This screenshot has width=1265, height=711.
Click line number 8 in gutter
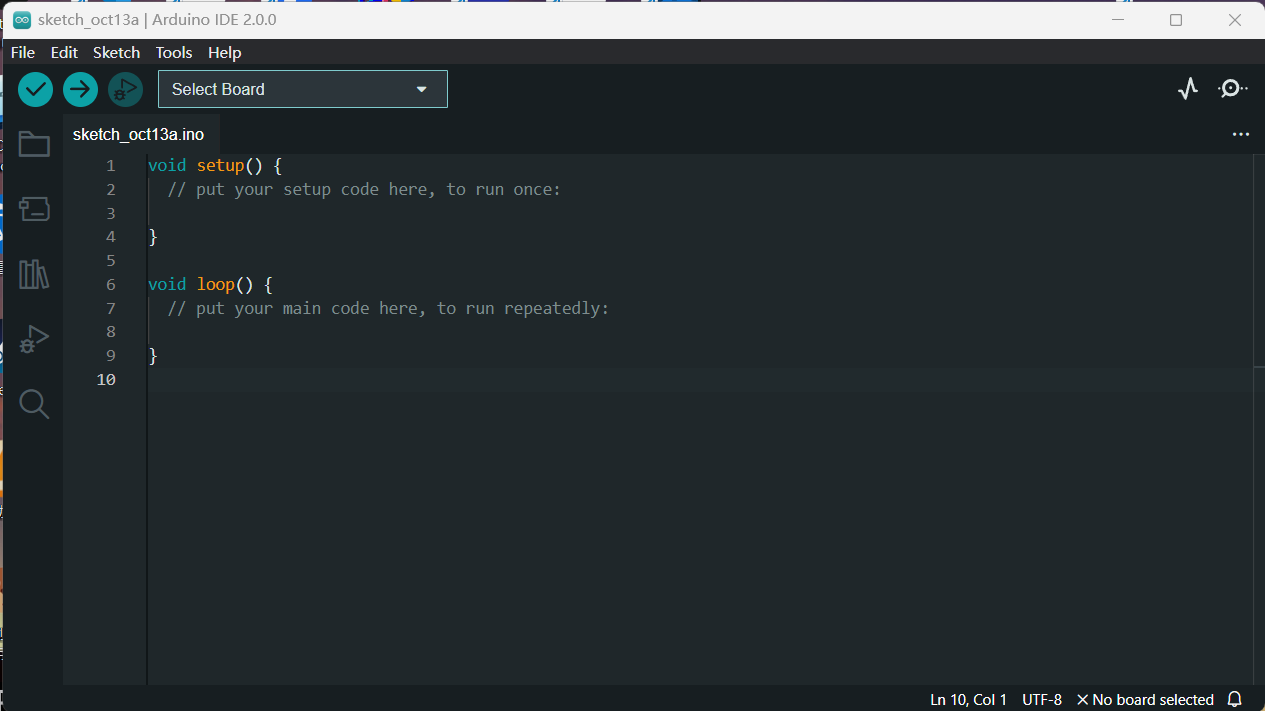[111, 332]
